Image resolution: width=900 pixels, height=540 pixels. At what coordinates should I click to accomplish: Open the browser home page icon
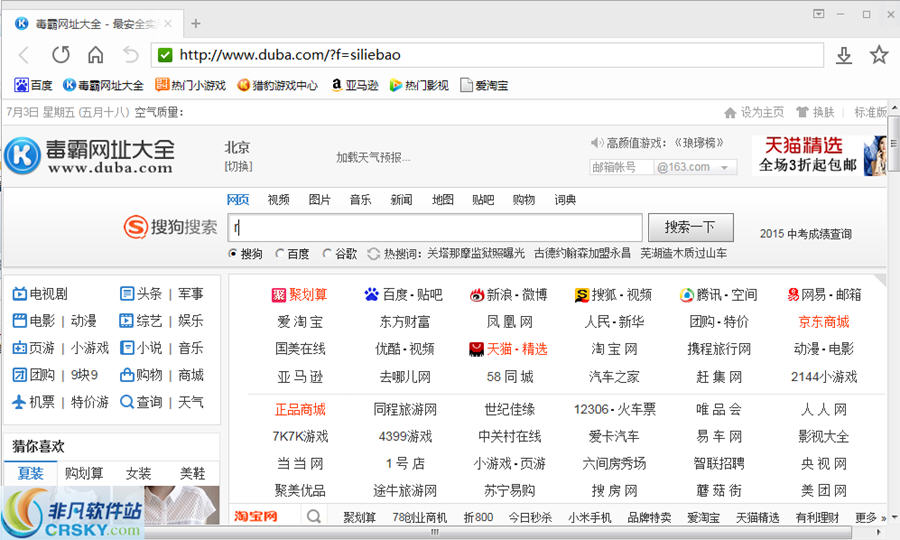pos(95,55)
